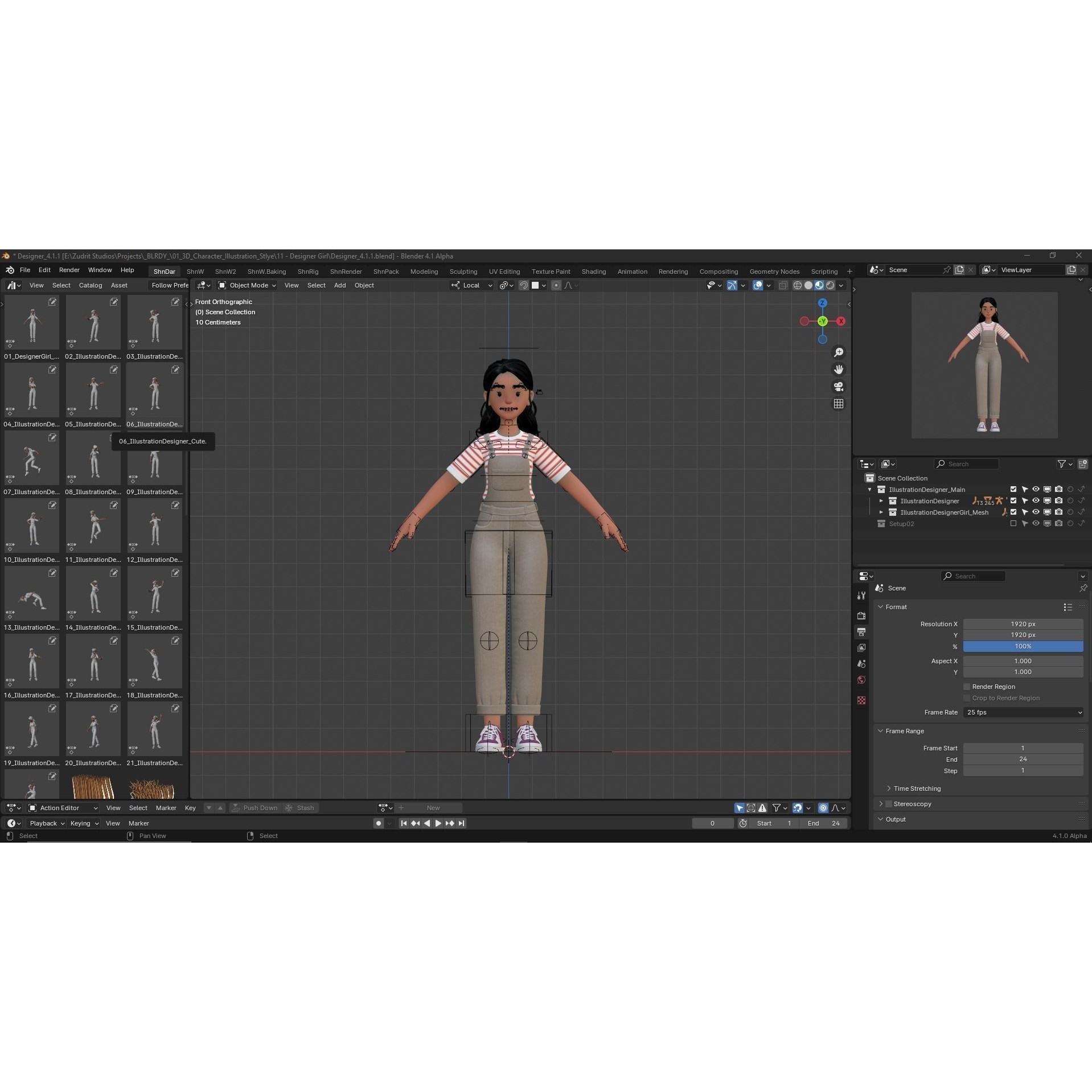Image resolution: width=1092 pixels, height=1092 pixels.
Task: Open the World properties tab icon
Action: (861, 680)
